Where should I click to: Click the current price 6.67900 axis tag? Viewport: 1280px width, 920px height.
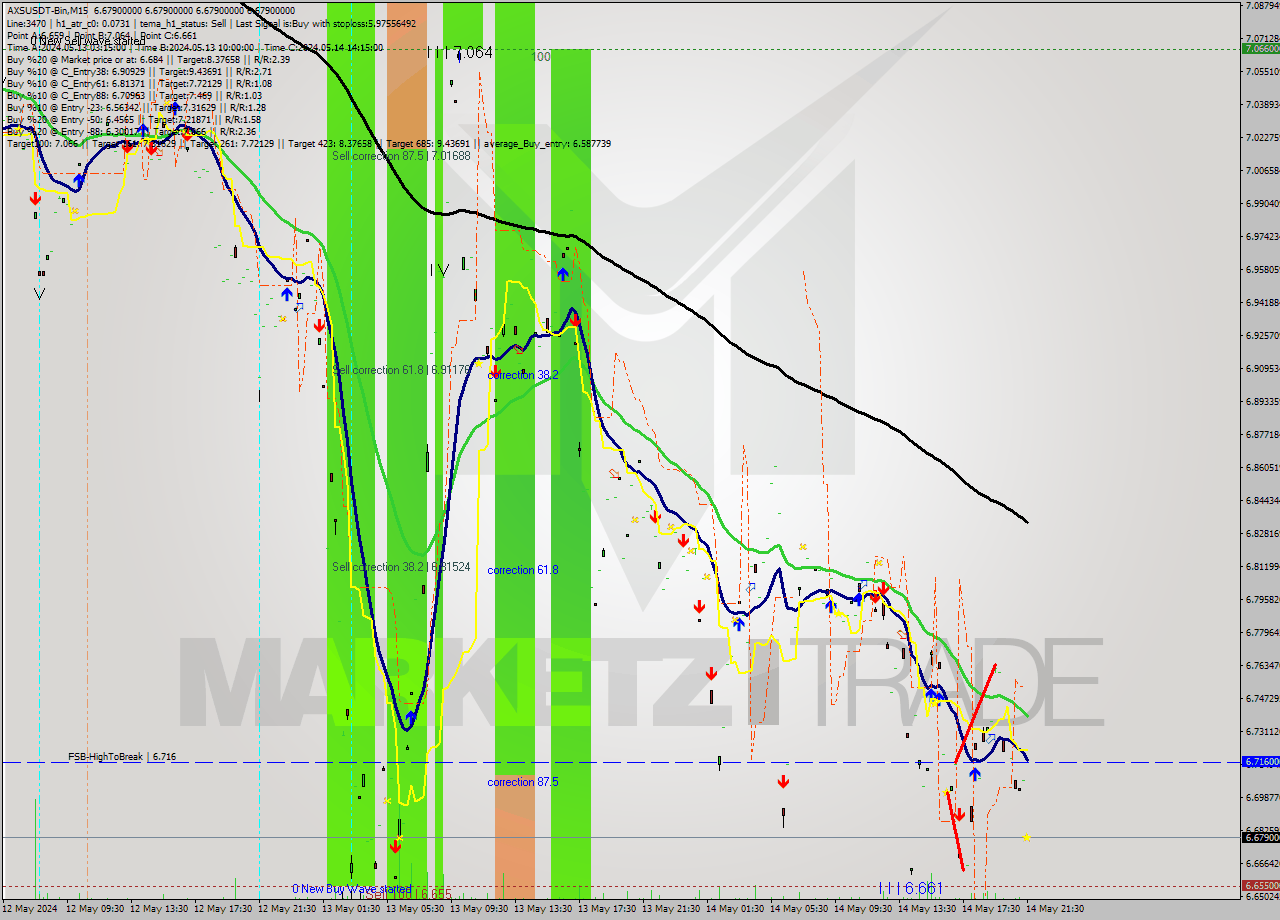(x=1259, y=837)
